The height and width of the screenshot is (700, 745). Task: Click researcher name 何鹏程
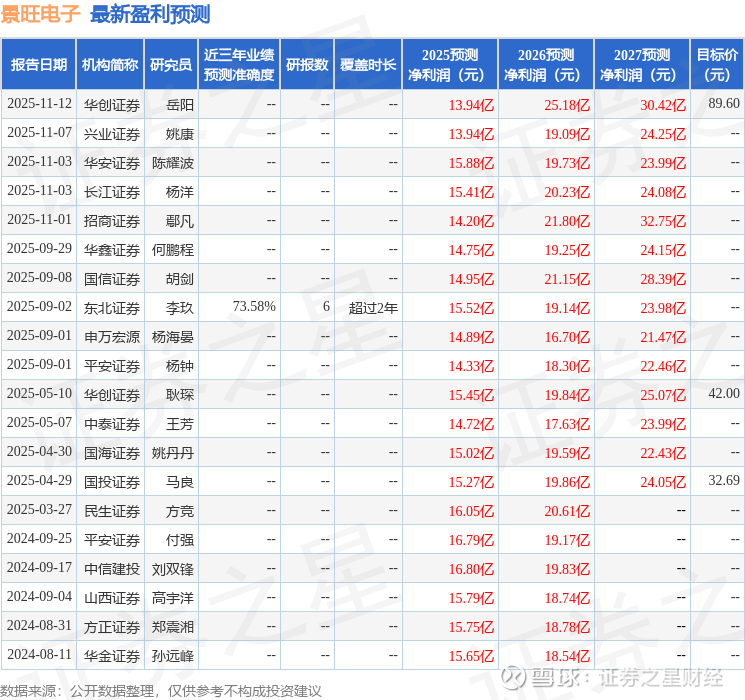pos(173,250)
